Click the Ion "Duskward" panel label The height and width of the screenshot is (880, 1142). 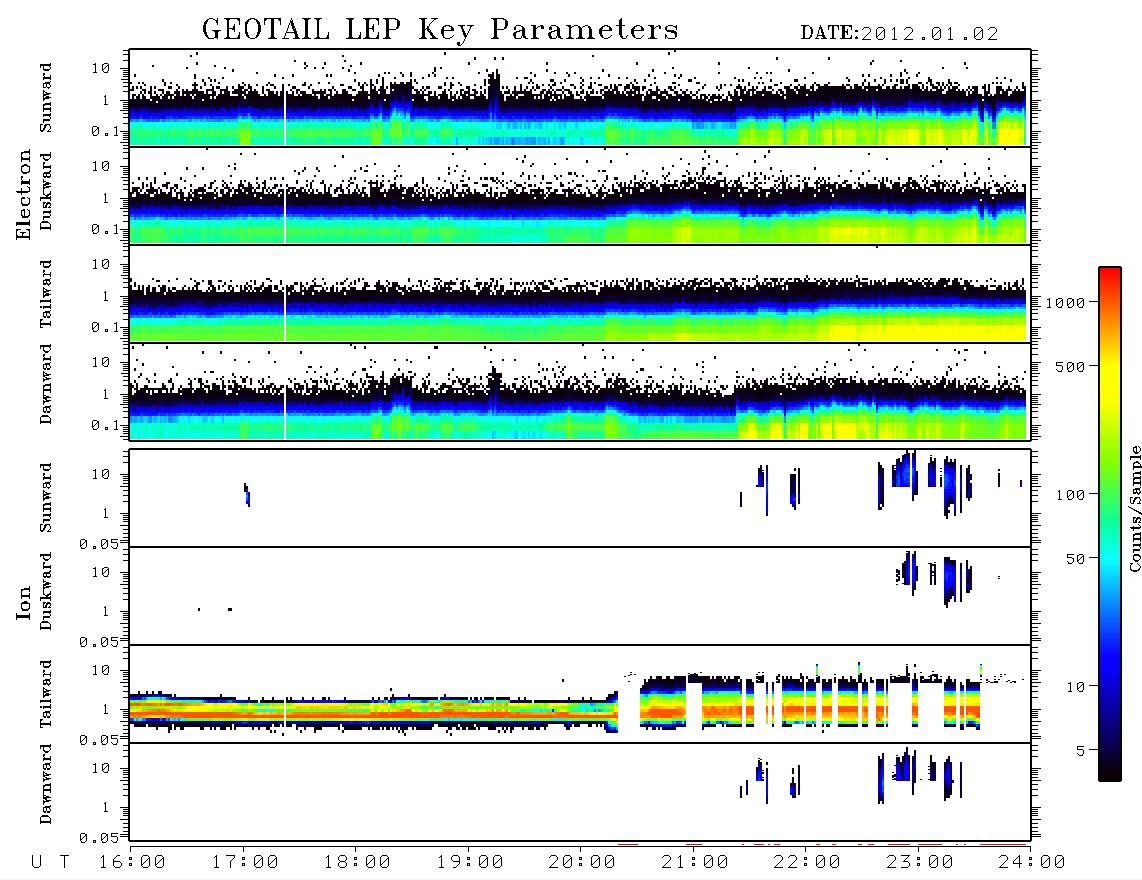click(x=46, y=592)
